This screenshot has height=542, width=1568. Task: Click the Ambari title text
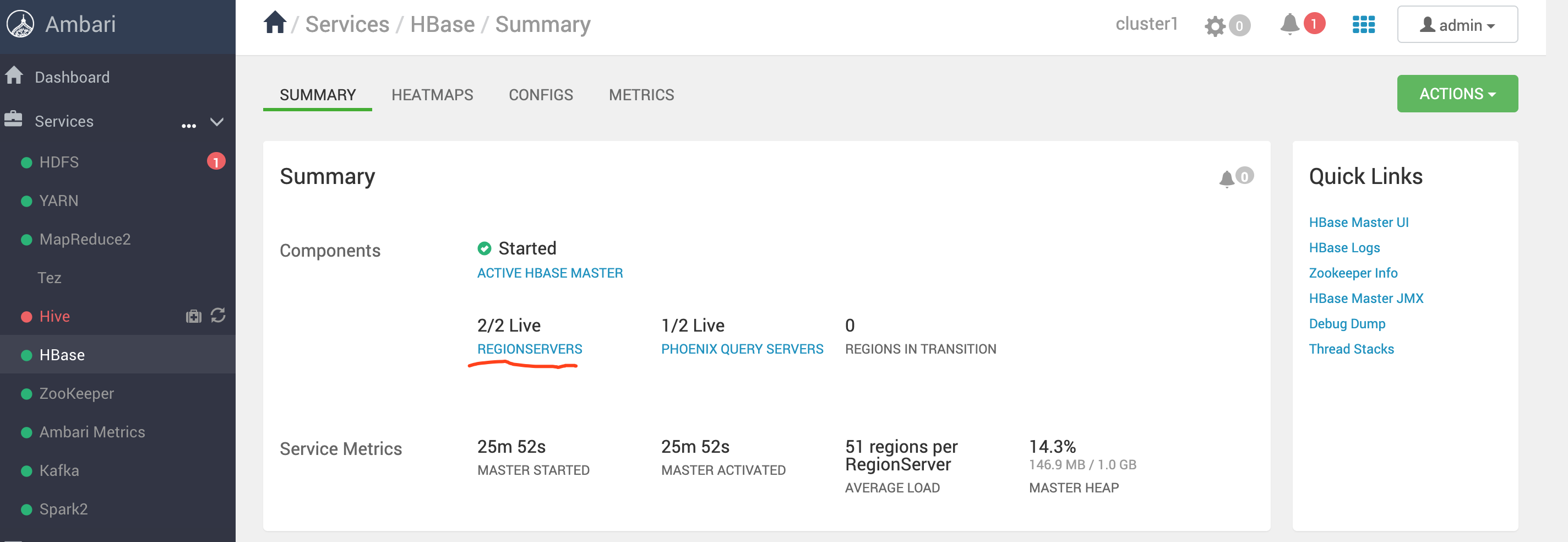pos(80,24)
